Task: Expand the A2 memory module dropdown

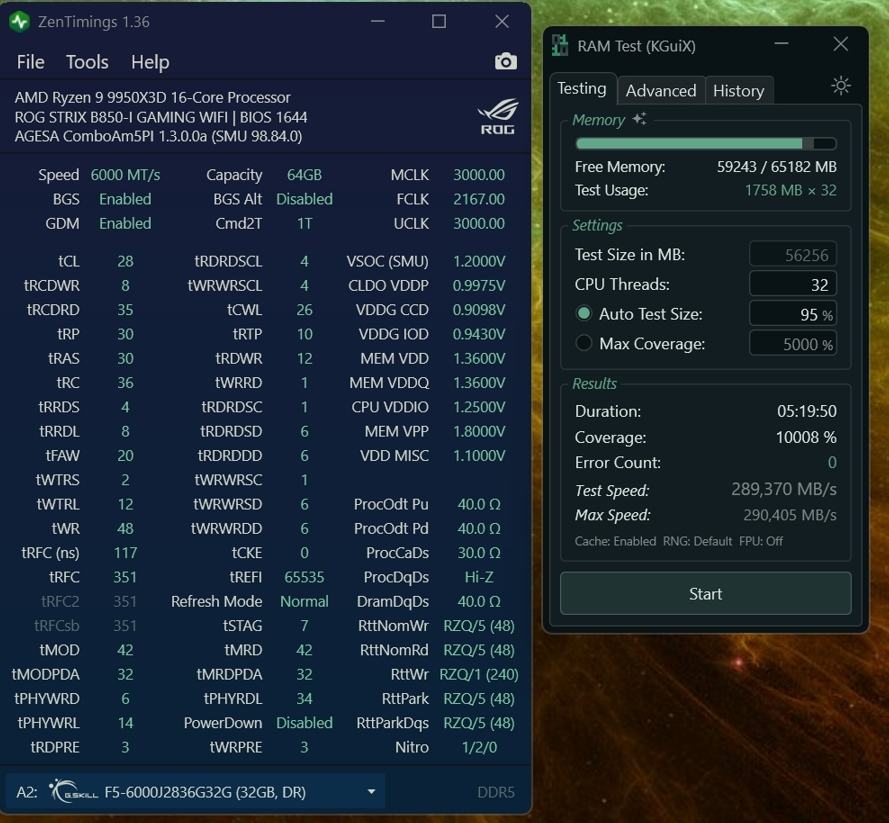Action: tap(371, 791)
